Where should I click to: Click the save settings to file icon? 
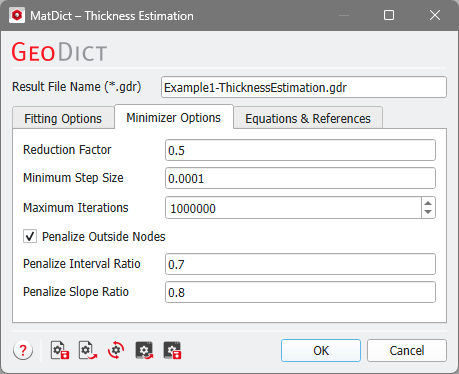tap(60, 350)
